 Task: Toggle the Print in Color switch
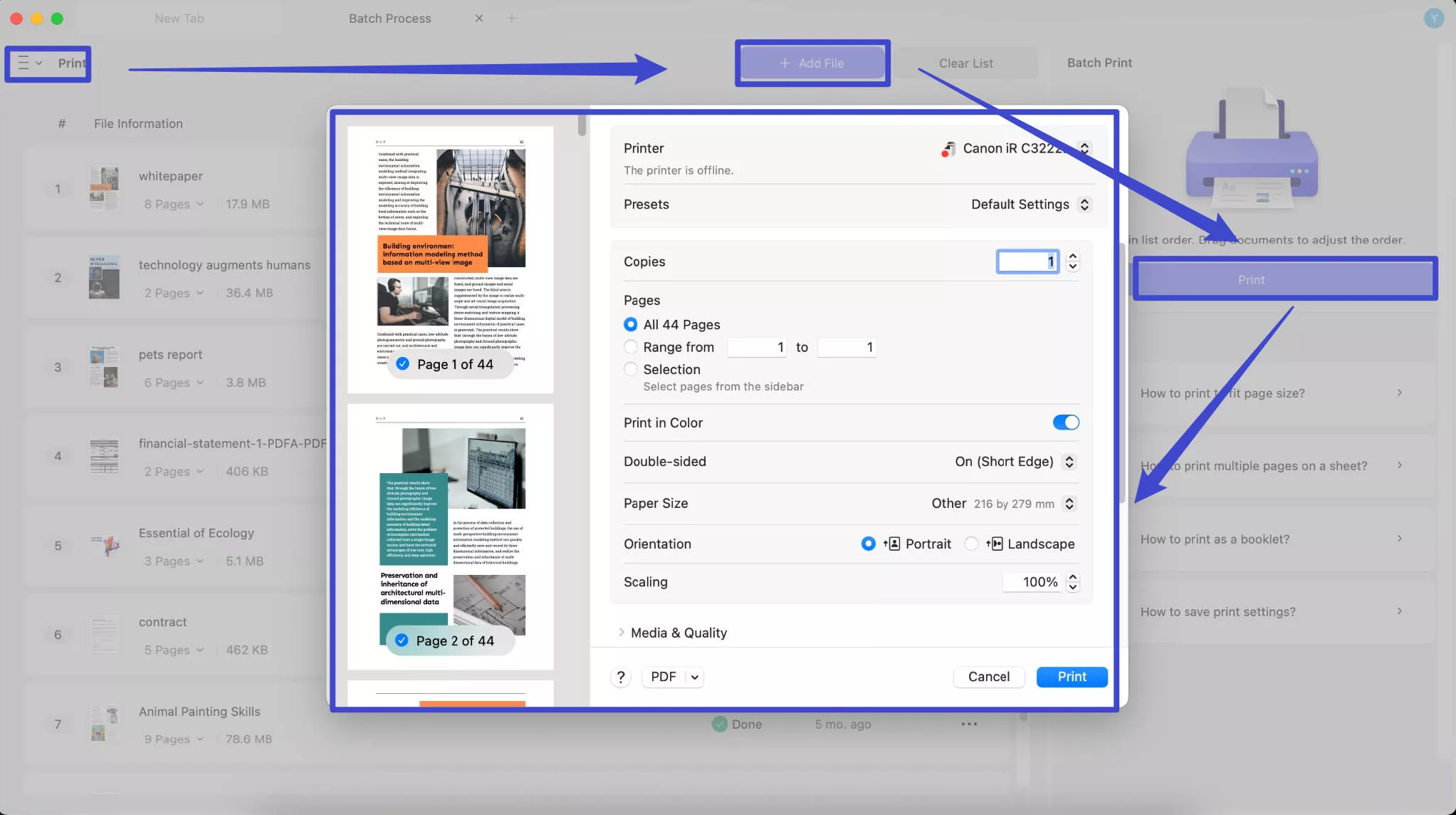coord(1065,423)
